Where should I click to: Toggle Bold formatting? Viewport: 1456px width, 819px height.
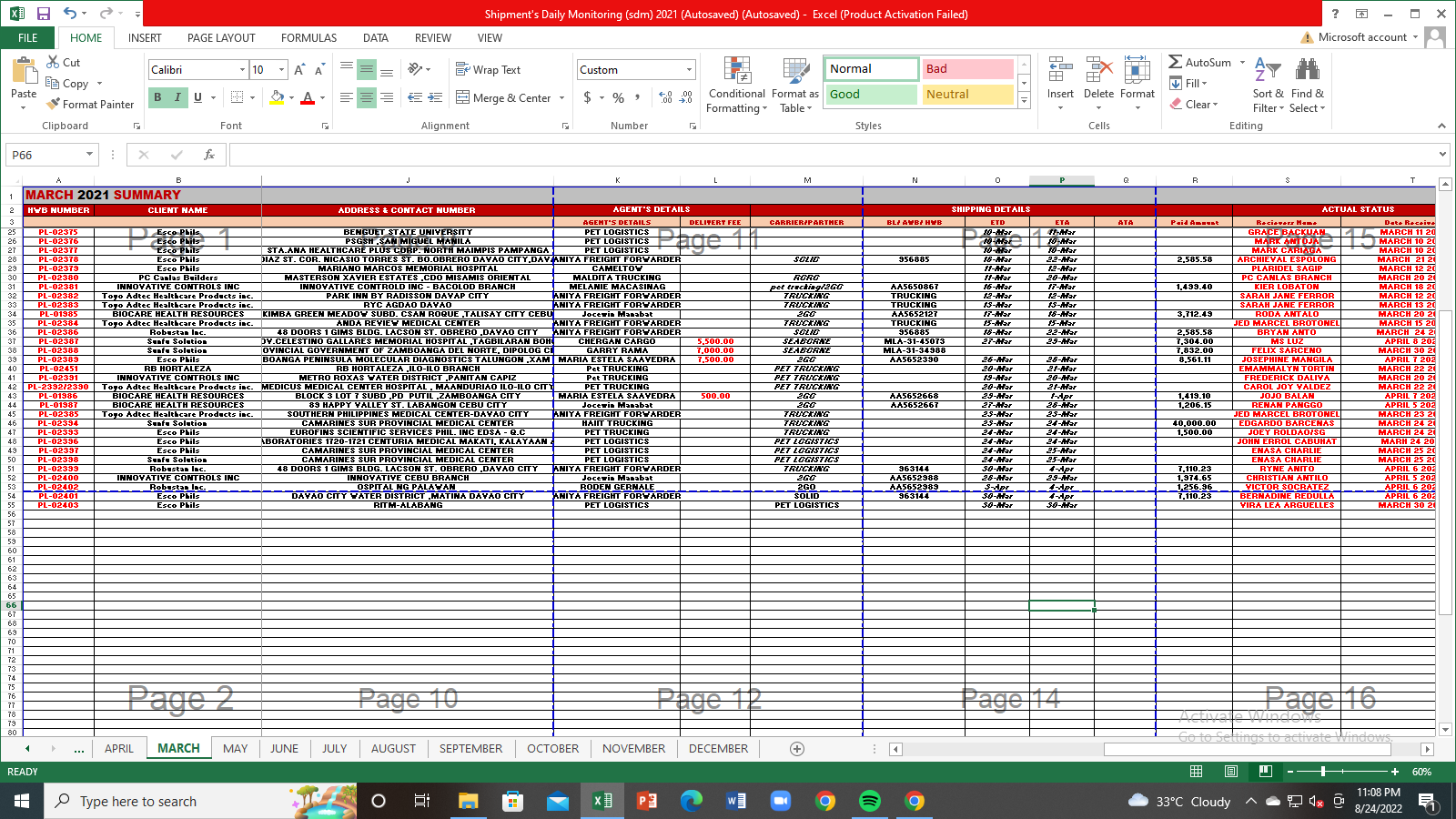pyautogui.click(x=157, y=97)
